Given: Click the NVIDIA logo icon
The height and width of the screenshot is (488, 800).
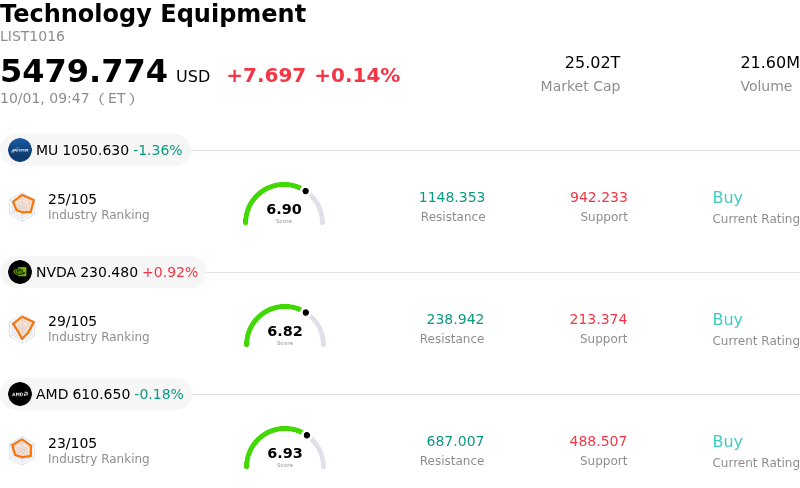Looking at the screenshot, I should pyautogui.click(x=20, y=272).
